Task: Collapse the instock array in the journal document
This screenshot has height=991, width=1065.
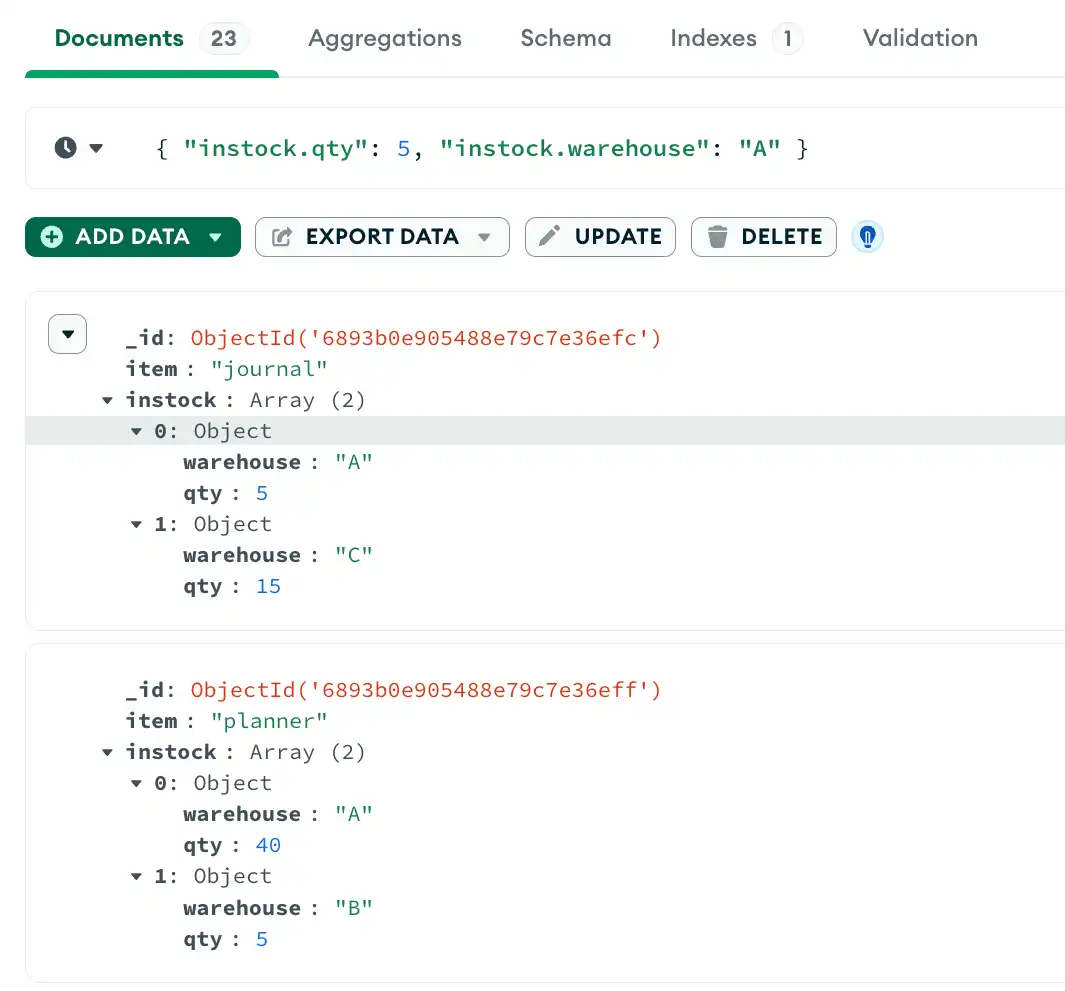Action: (107, 400)
